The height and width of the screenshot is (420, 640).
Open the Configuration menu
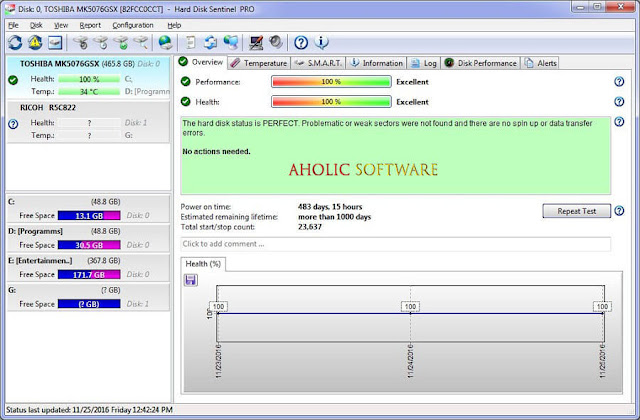coord(133,25)
